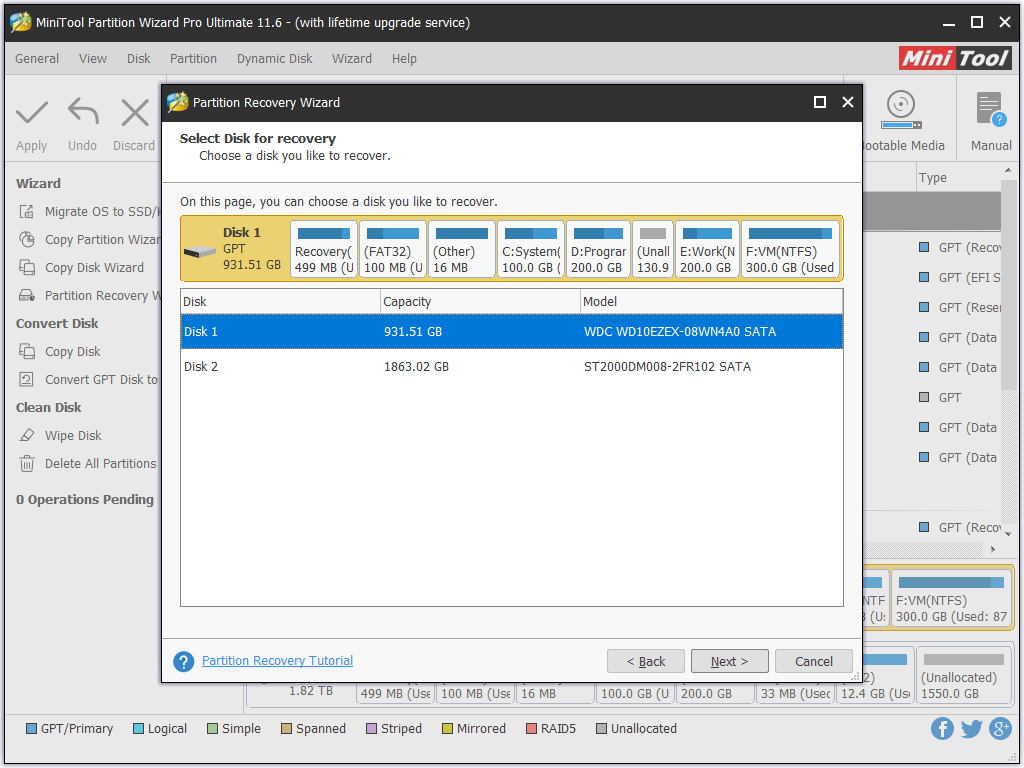Select the Recovery 499 MB partition block
1024x768 pixels.
[x=324, y=249]
